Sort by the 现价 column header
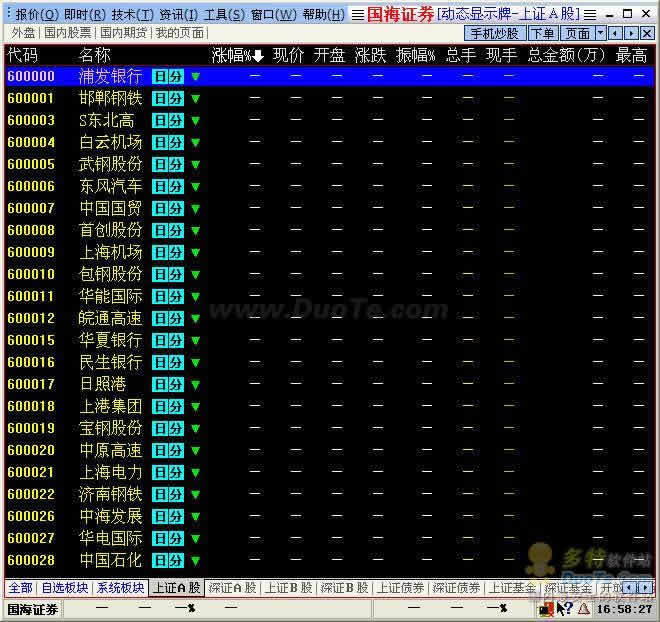Screen dimensions: 660x622 (288, 56)
